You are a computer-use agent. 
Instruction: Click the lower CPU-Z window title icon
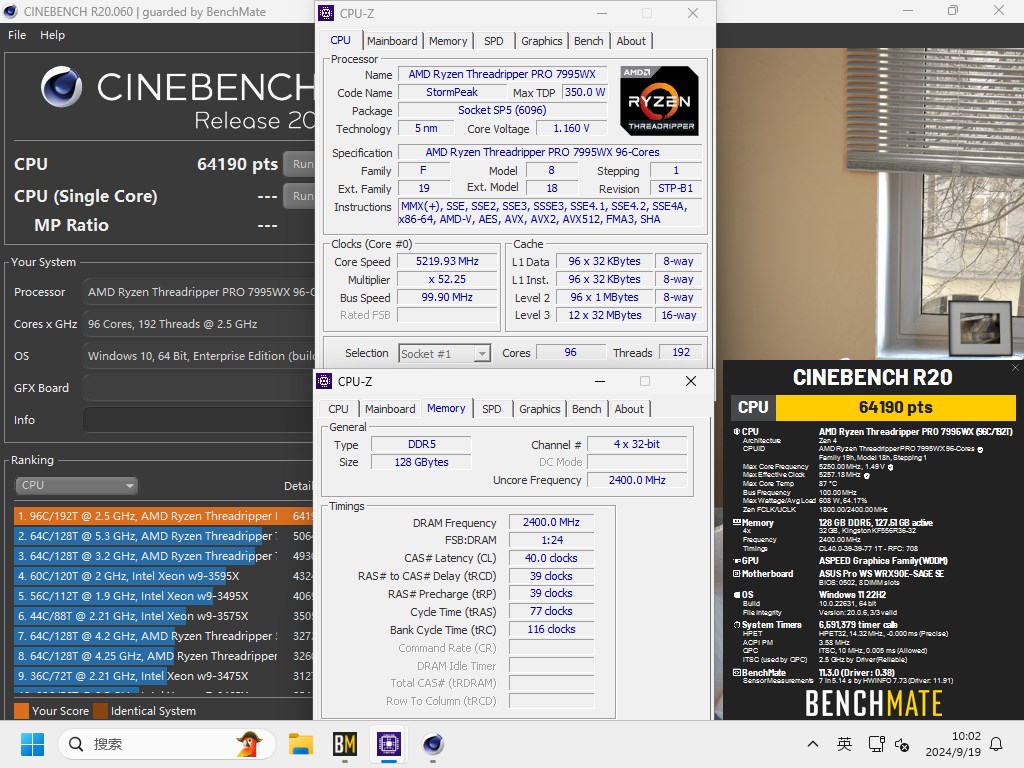click(x=324, y=381)
